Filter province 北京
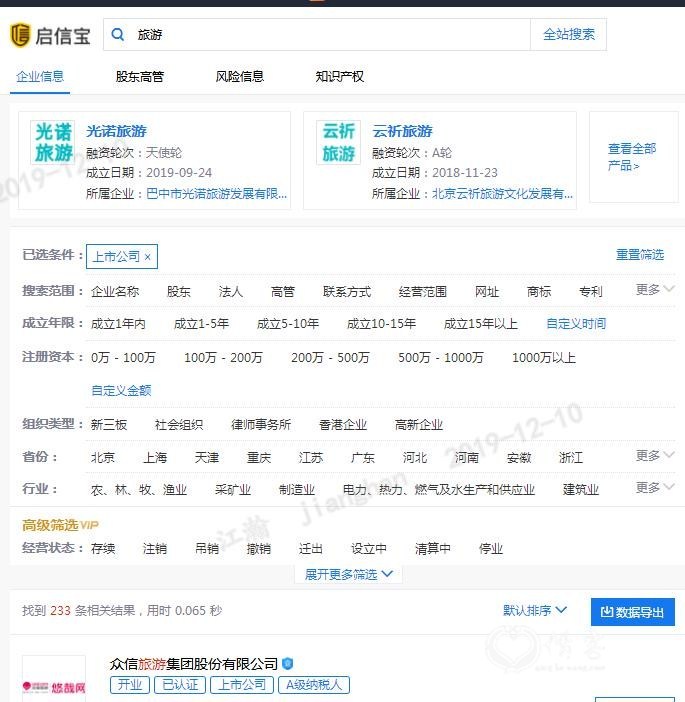The height and width of the screenshot is (702, 685). 103,458
